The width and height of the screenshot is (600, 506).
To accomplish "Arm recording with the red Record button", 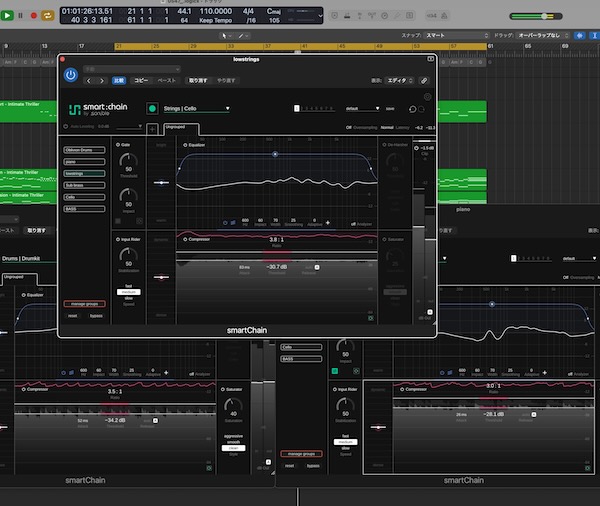I will click(34, 16).
